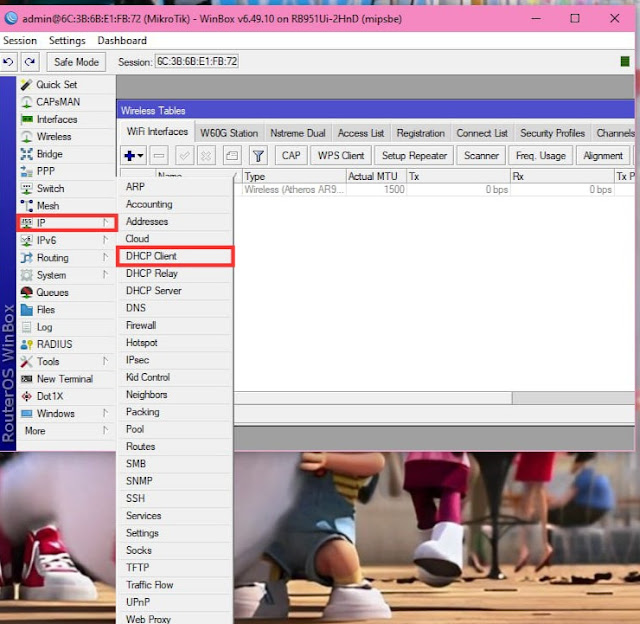Viewport: 640px width, 624px height.
Task: Open Wireless in the sidebar
Action: pyautogui.click(x=66, y=136)
